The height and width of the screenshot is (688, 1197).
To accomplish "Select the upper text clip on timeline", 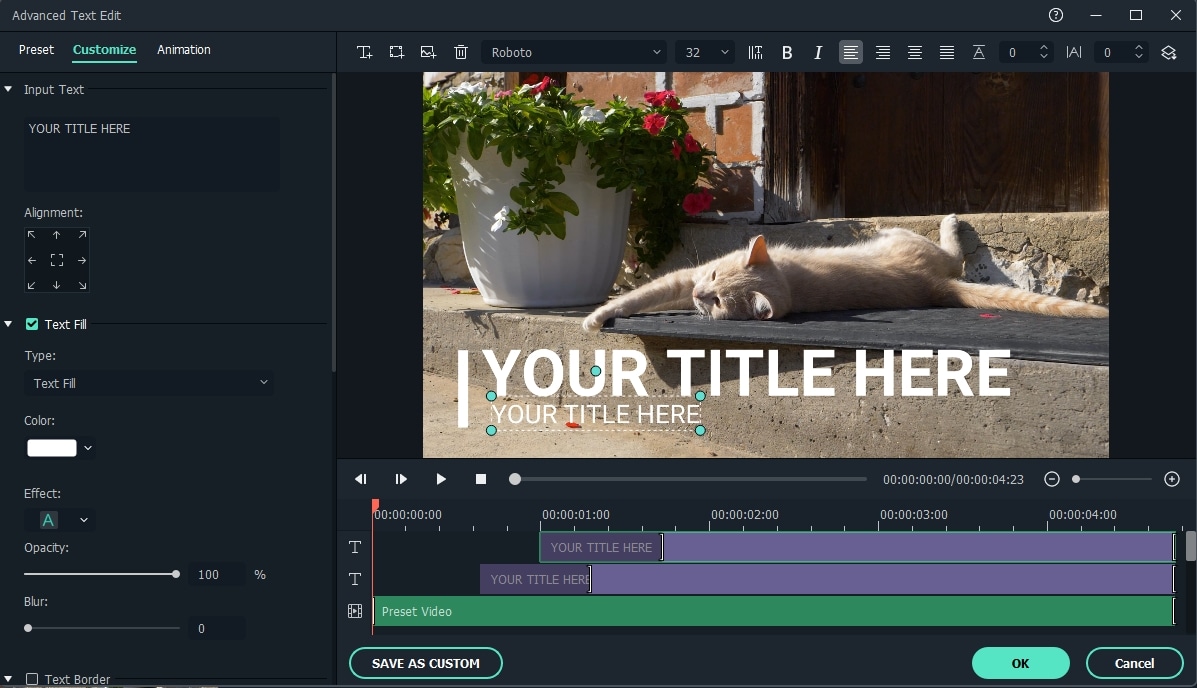I will pos(857,547).
